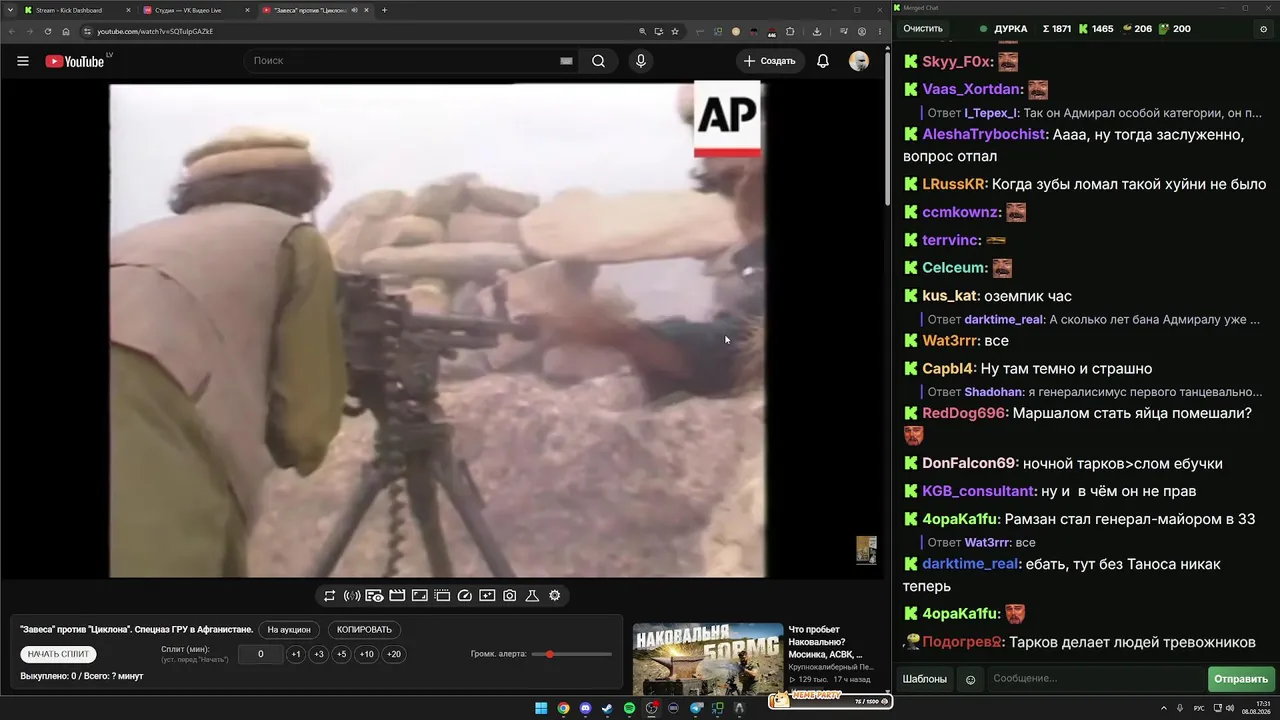Add 3 minutes with the +3 button
Image resolution: width=1280 pixels, height=720 pixels.
(318, 655)
